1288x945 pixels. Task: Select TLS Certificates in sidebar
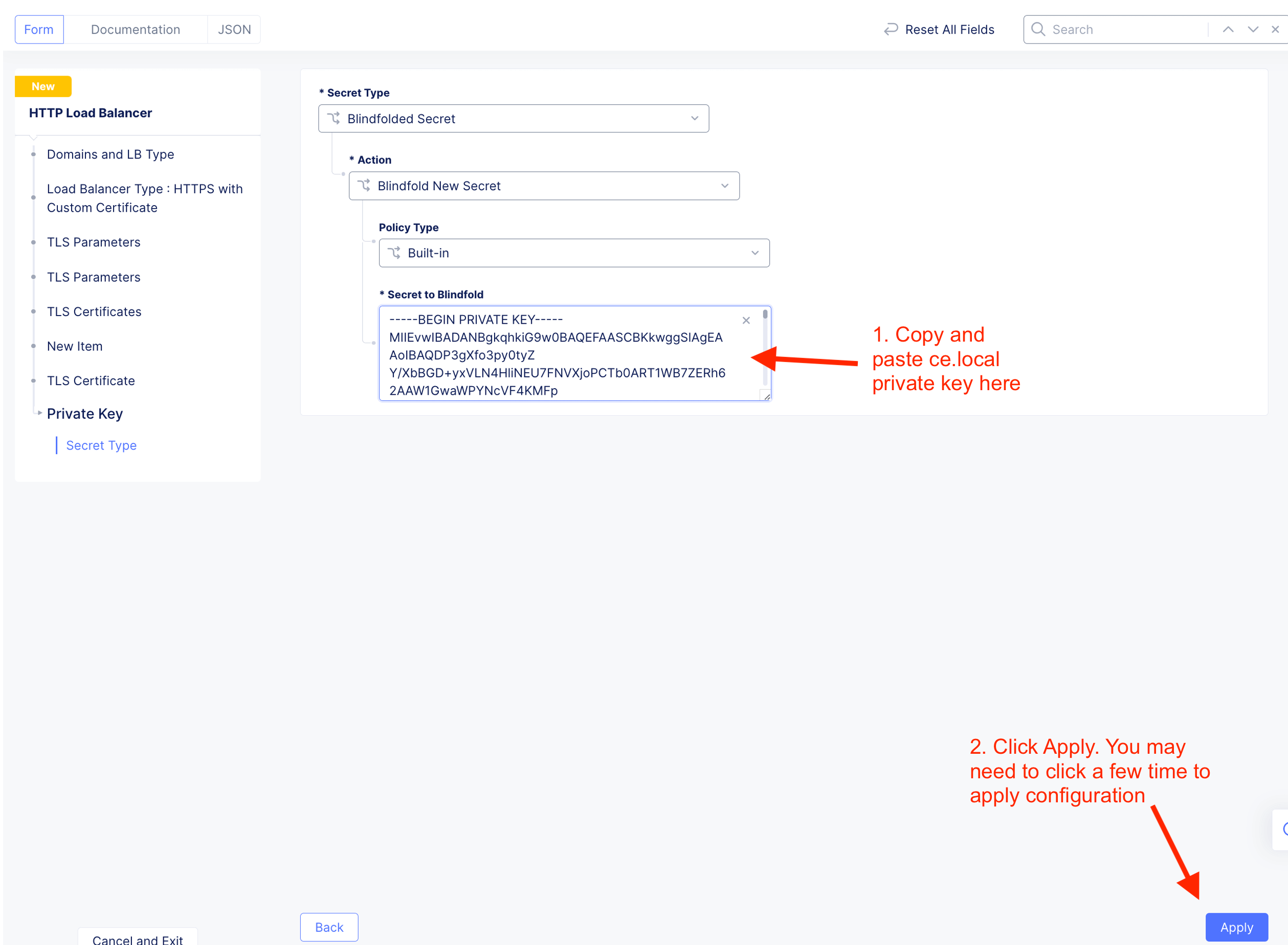point(94,312)
